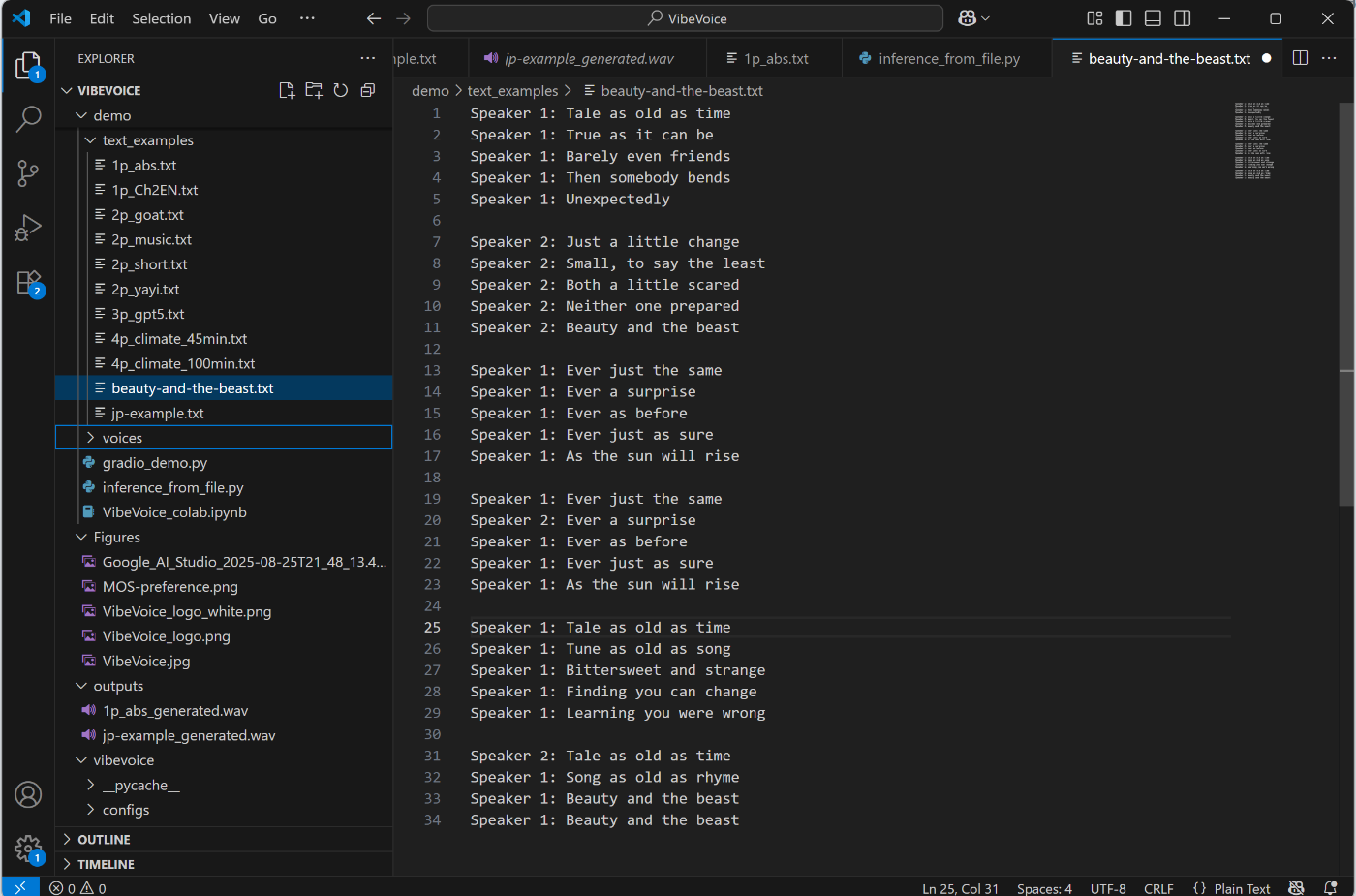Click Copilot status icon in status bar
Image resolution: width=1356 pixels, height=896 pixels.
click(1297, 888)
